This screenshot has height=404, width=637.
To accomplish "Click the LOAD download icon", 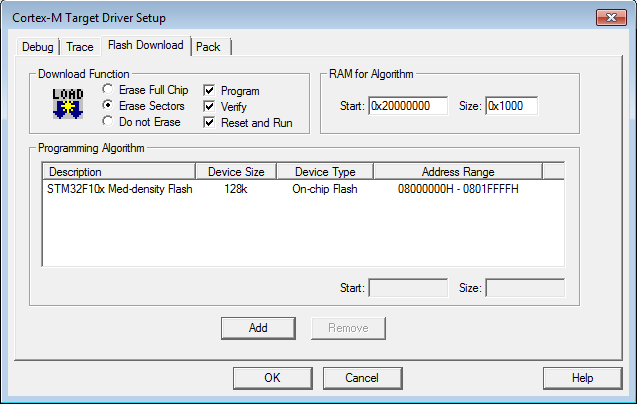I will pos(68,104).
